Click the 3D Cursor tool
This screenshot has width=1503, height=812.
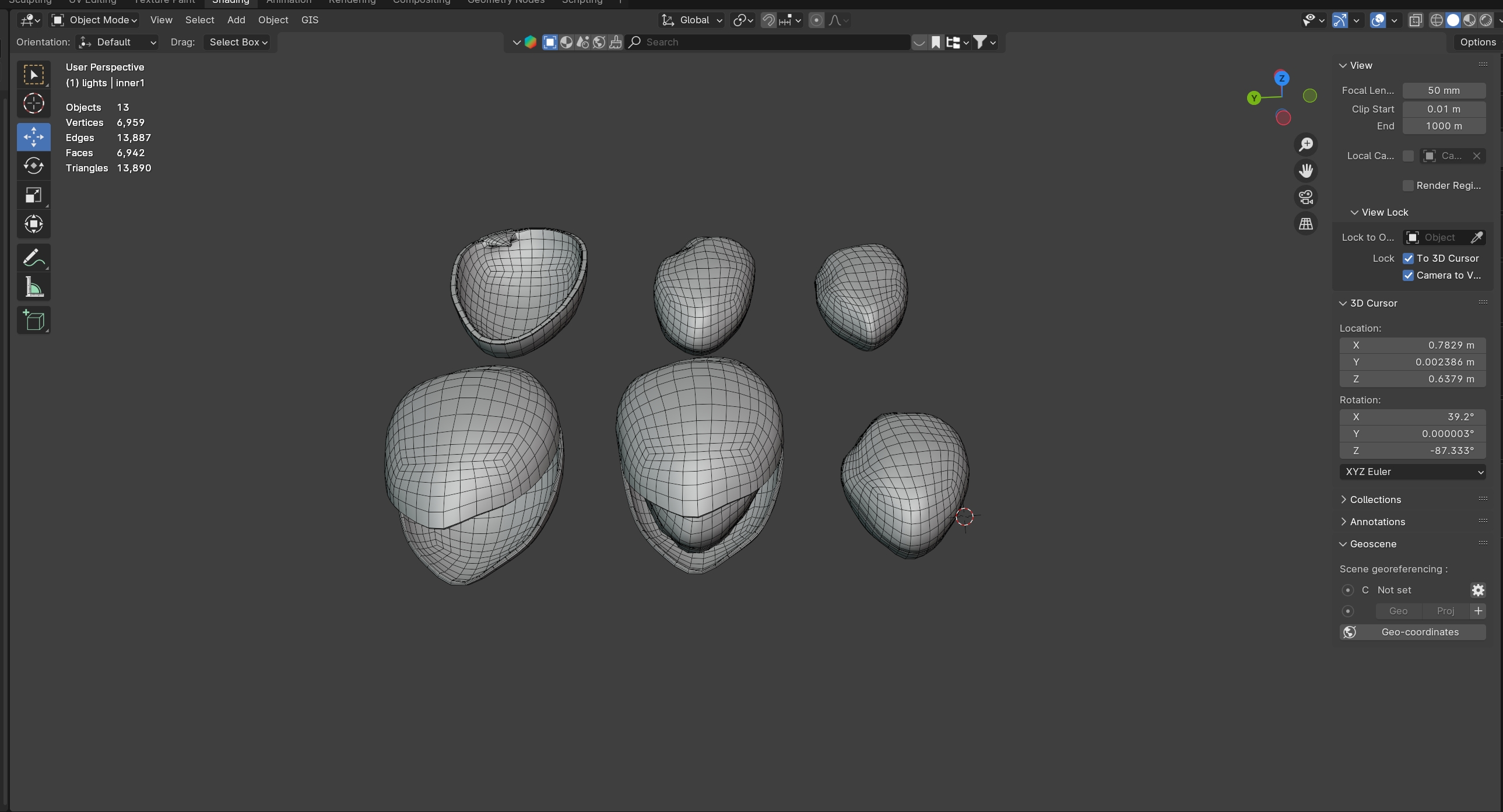pos(33,104)
